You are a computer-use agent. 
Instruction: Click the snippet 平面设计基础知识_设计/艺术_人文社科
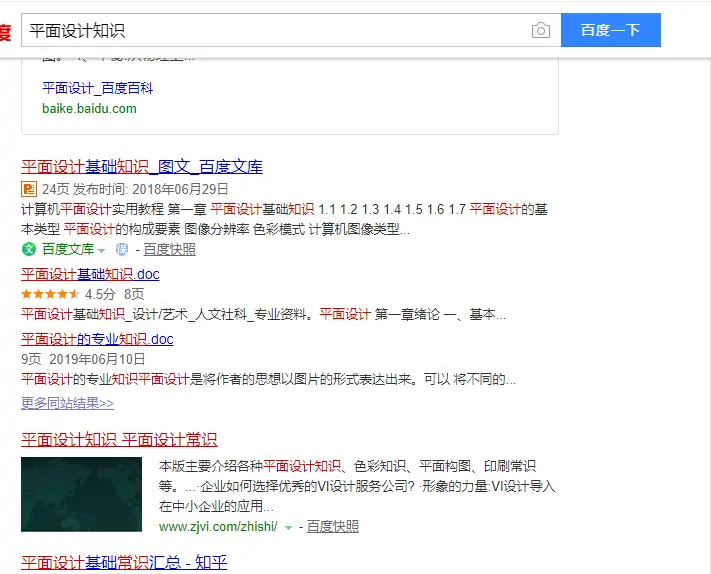coord(263,314)
